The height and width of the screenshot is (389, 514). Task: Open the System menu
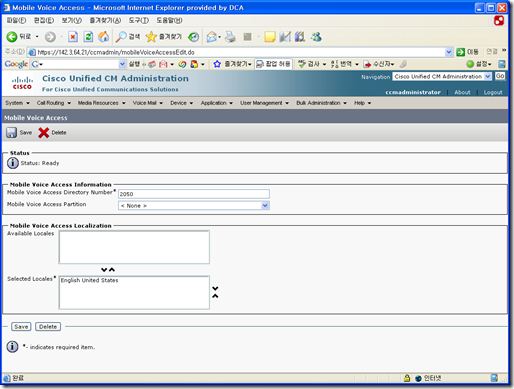(x=17, y=103)
